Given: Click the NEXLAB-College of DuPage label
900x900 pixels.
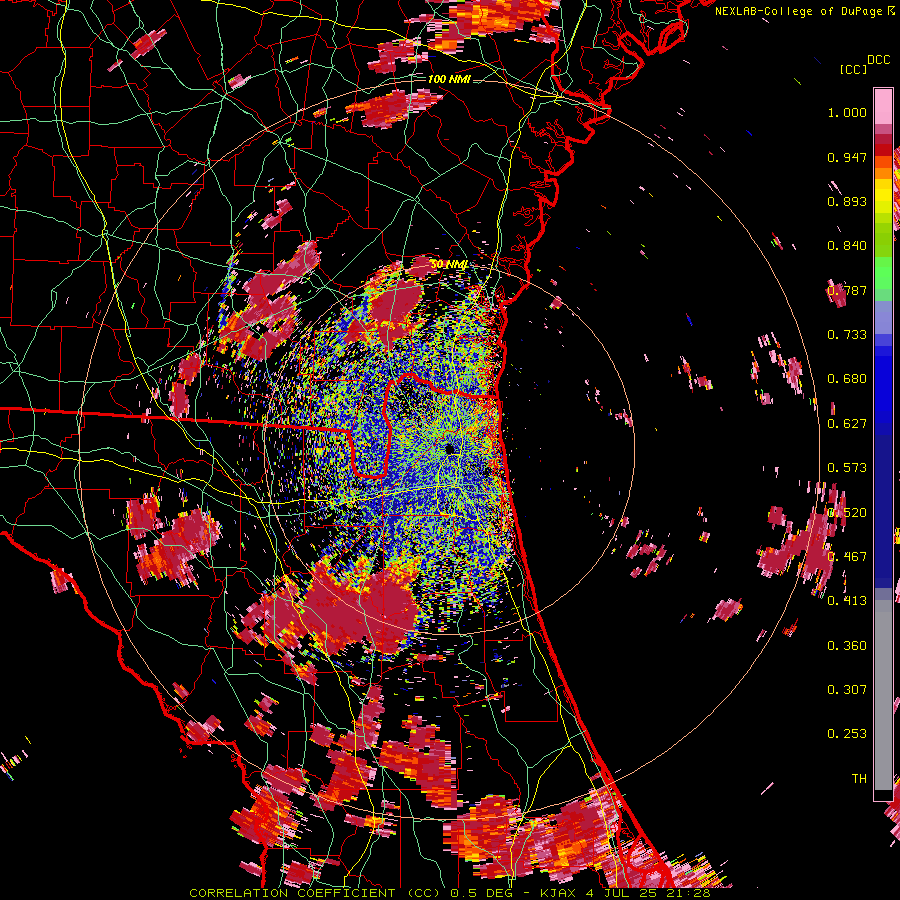Looking at the screenshot, I should [x=798, y=11].
